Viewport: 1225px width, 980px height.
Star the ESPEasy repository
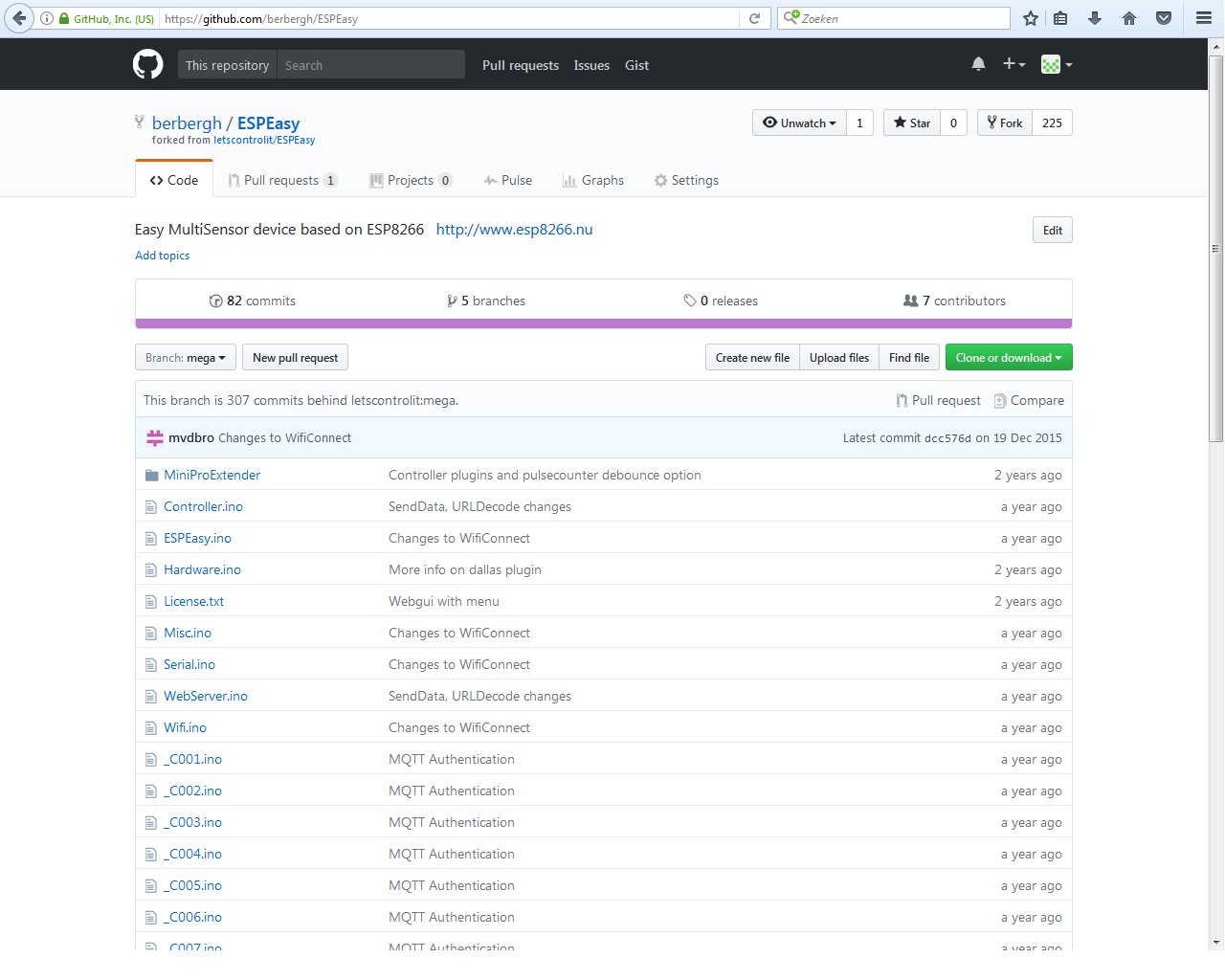[x=912, y=122]
